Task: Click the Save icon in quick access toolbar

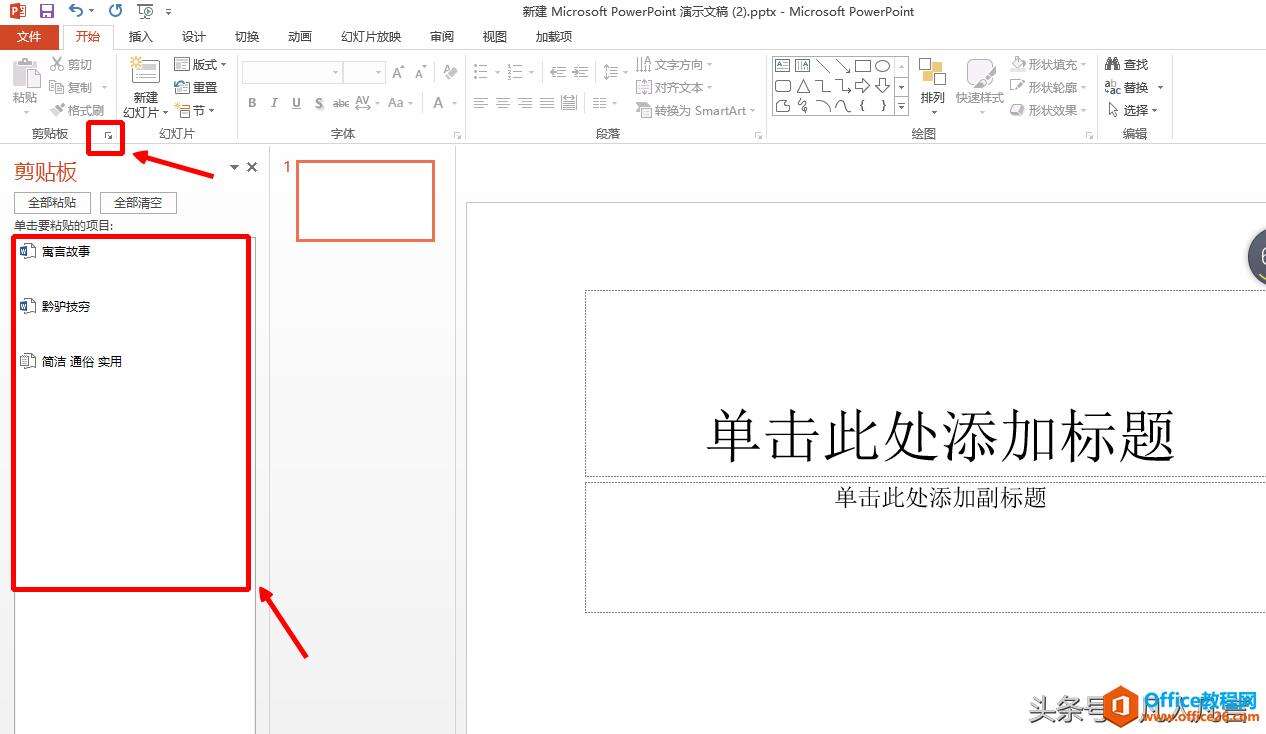Action: tap(47, 11)
